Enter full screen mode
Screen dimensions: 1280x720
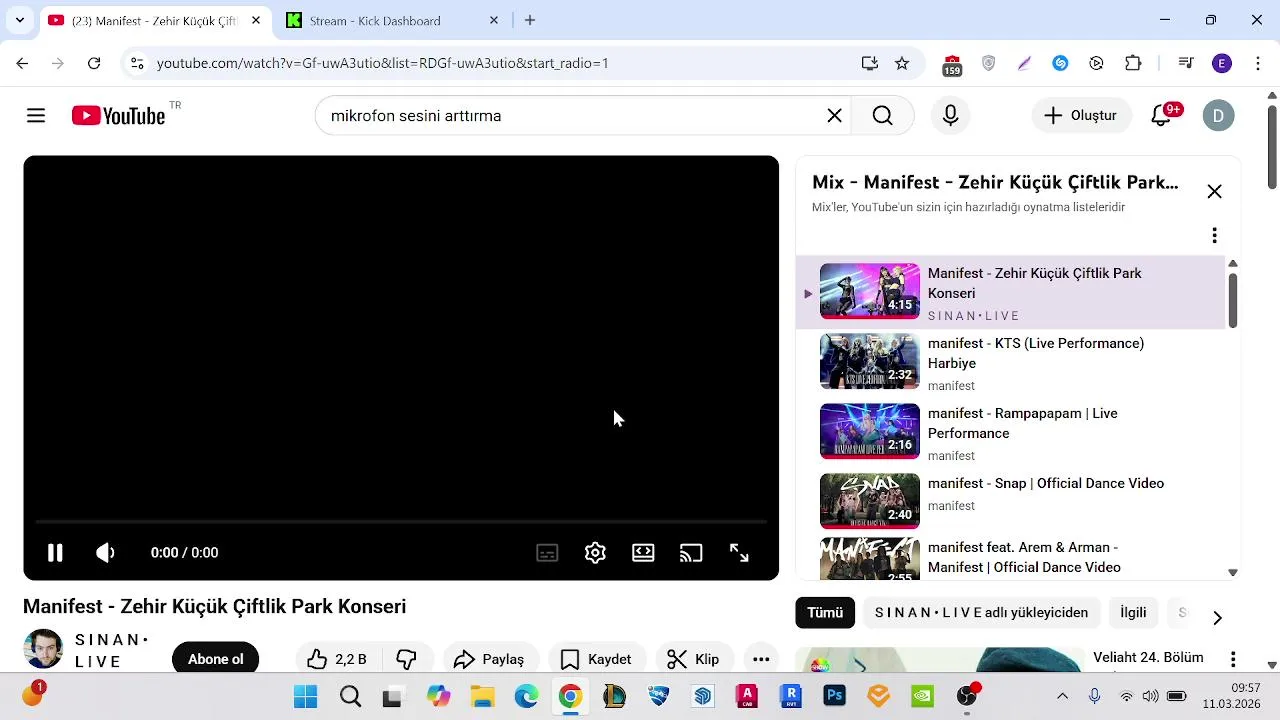tap(739, 553)
